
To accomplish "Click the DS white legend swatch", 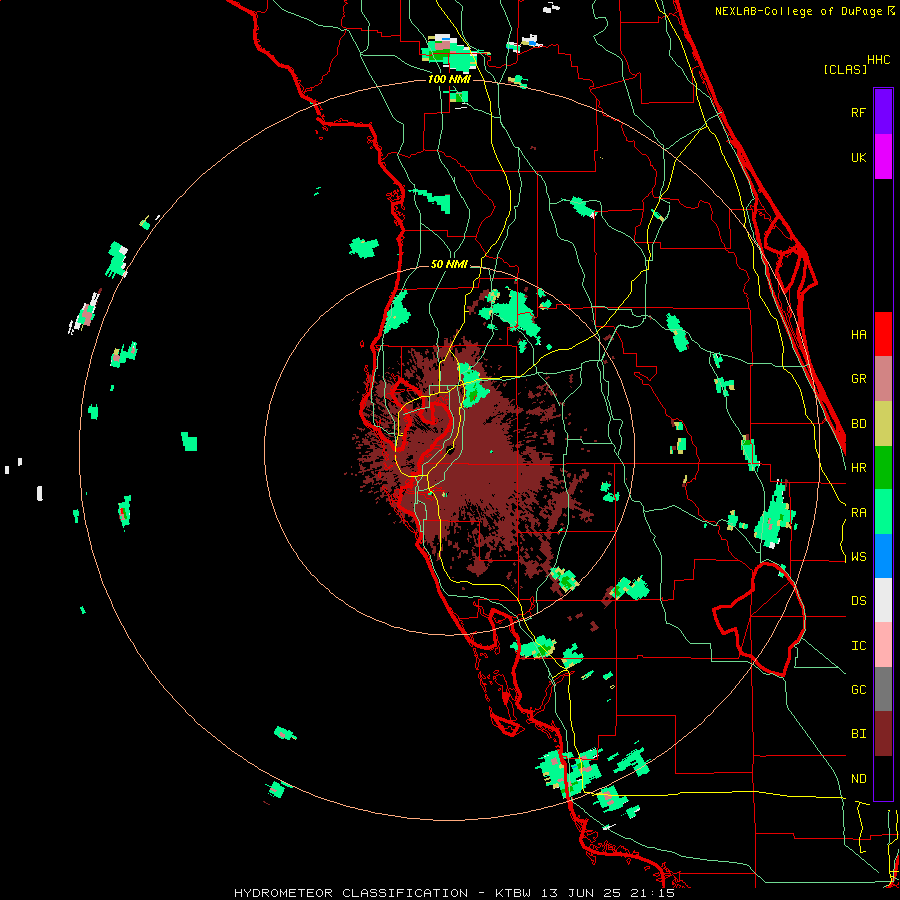I will (x=883, y=600).
